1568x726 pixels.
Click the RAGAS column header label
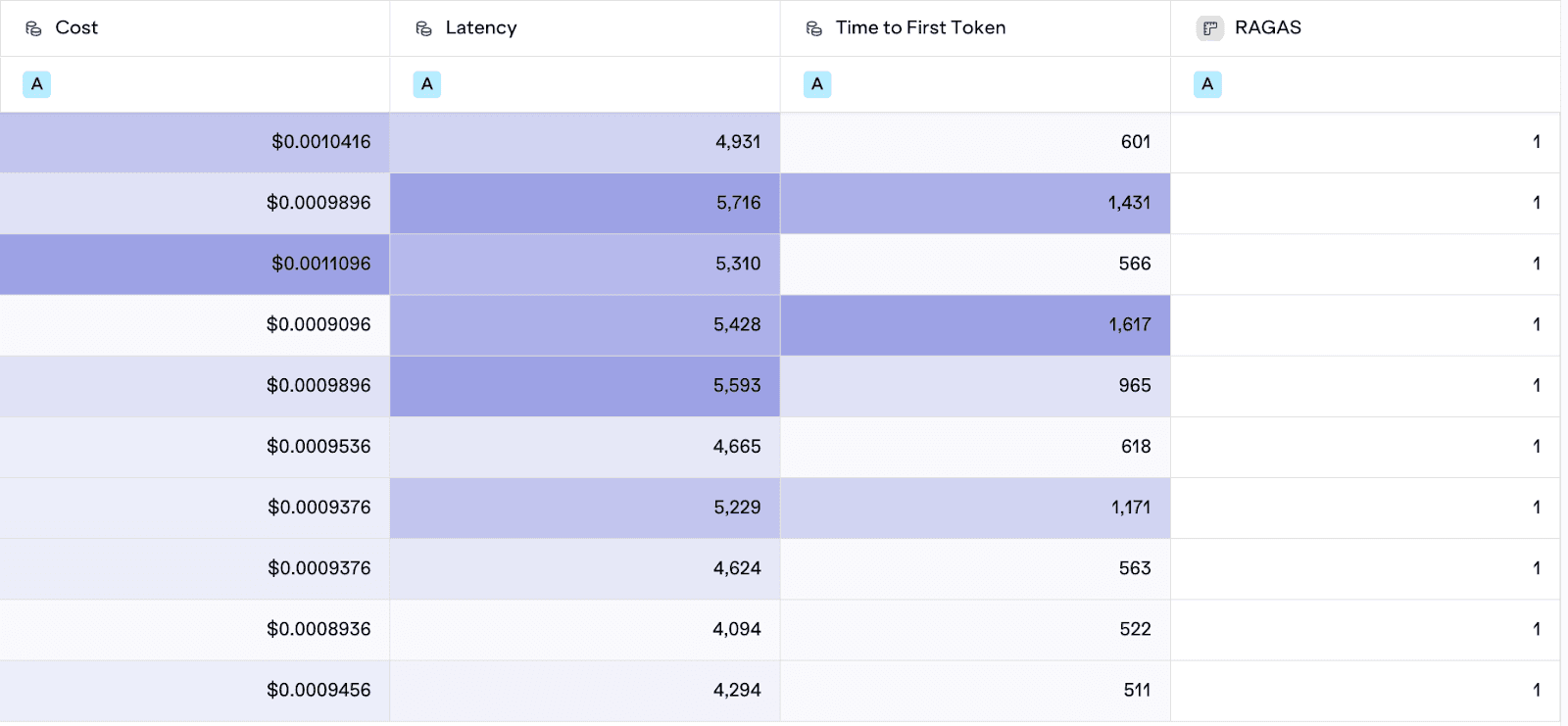[1268, 27]
